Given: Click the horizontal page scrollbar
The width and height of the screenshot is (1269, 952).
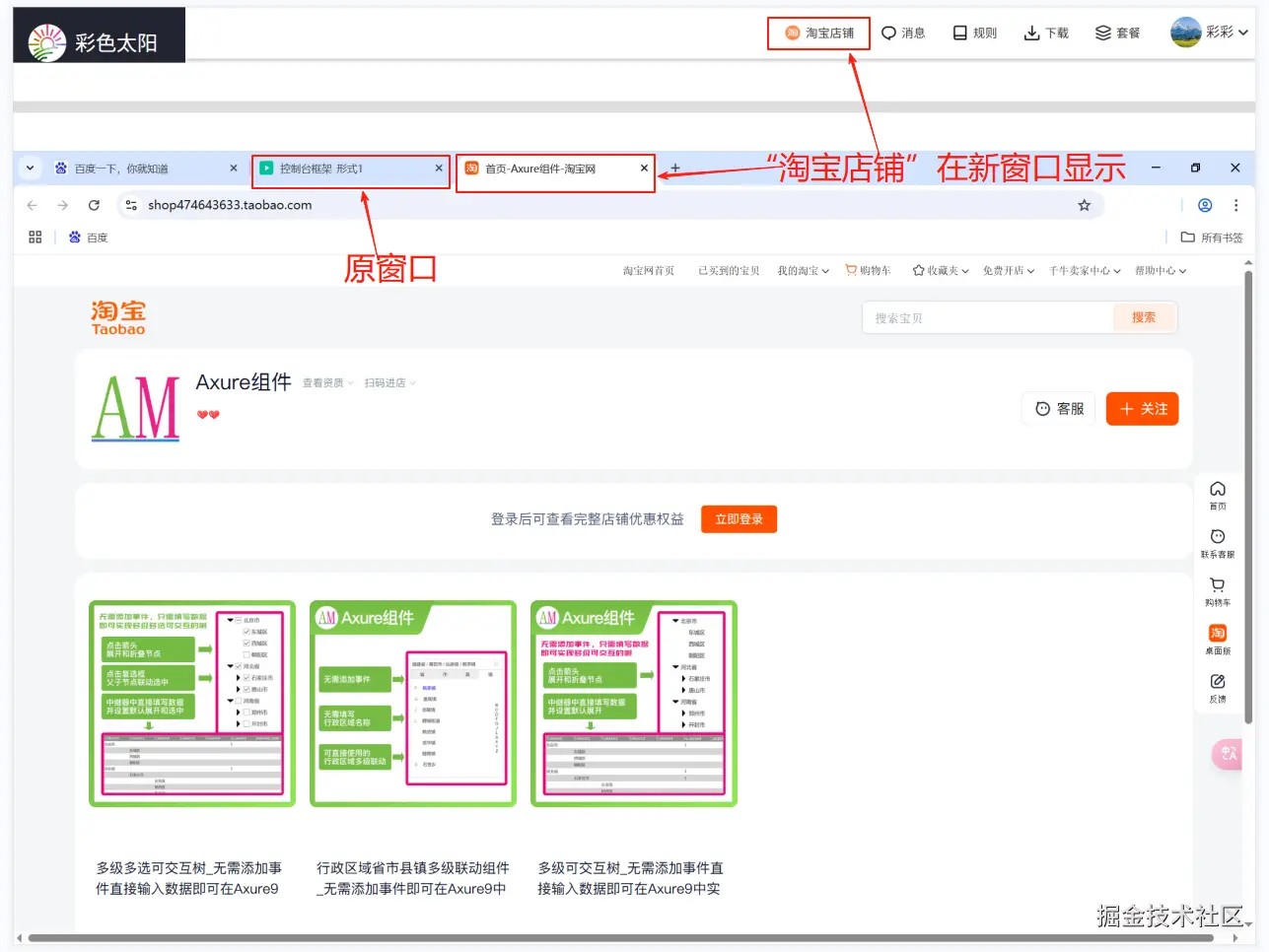Looking at the screenshot, I should tap(621, 938).
